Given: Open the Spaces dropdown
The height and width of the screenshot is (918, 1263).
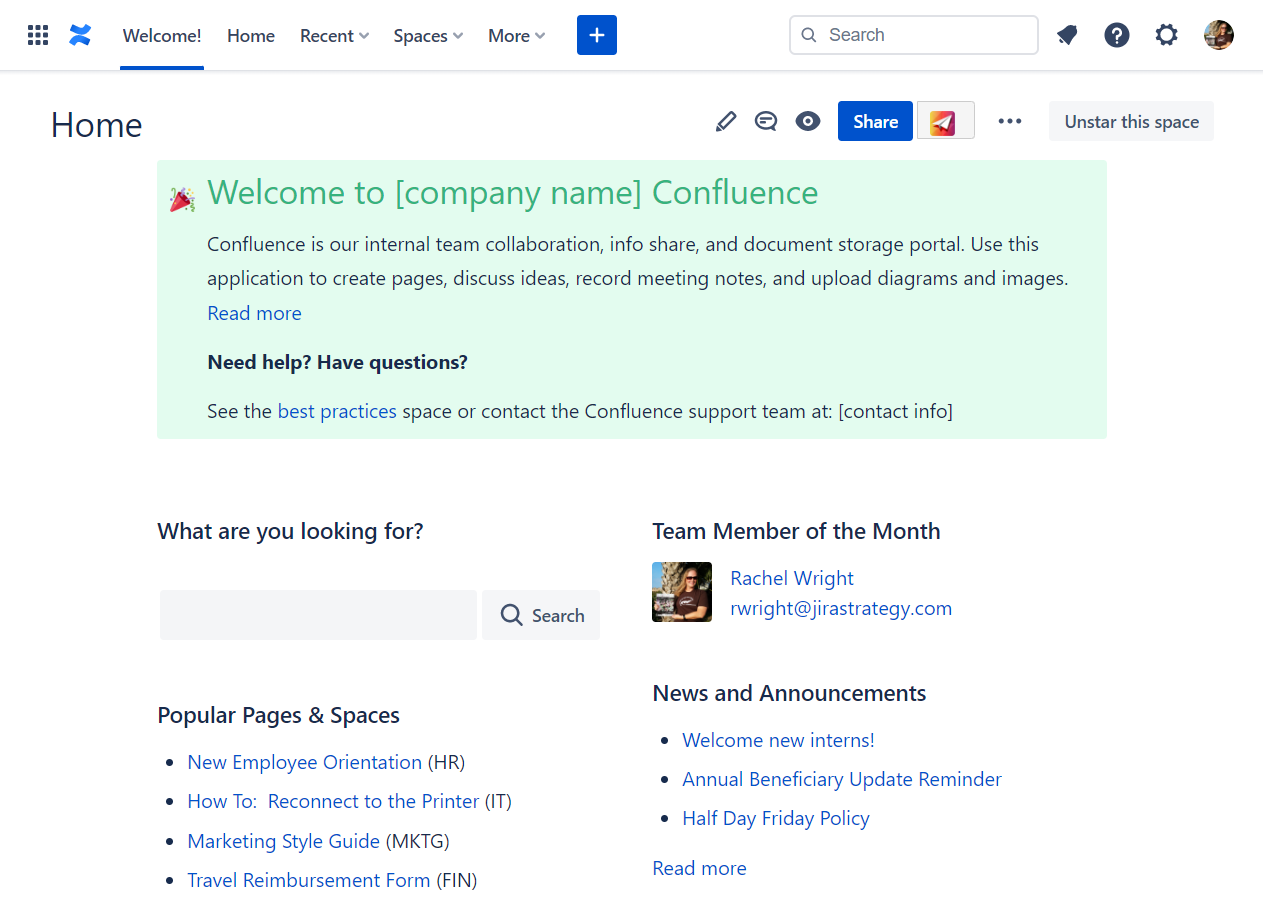Looking at the screenshot, I should tap(427, 35).
